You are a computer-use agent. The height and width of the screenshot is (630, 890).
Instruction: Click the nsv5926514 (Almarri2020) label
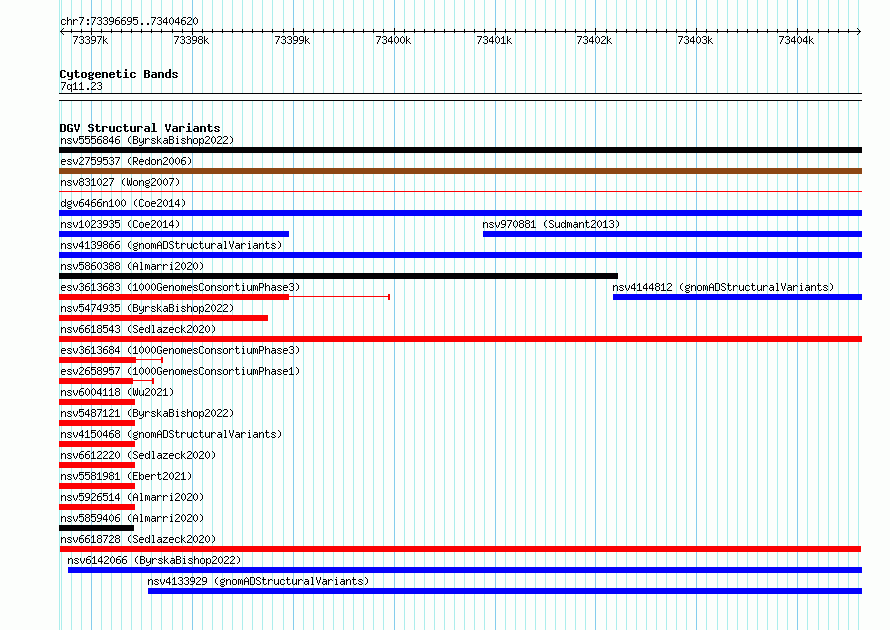pos(132,497)
